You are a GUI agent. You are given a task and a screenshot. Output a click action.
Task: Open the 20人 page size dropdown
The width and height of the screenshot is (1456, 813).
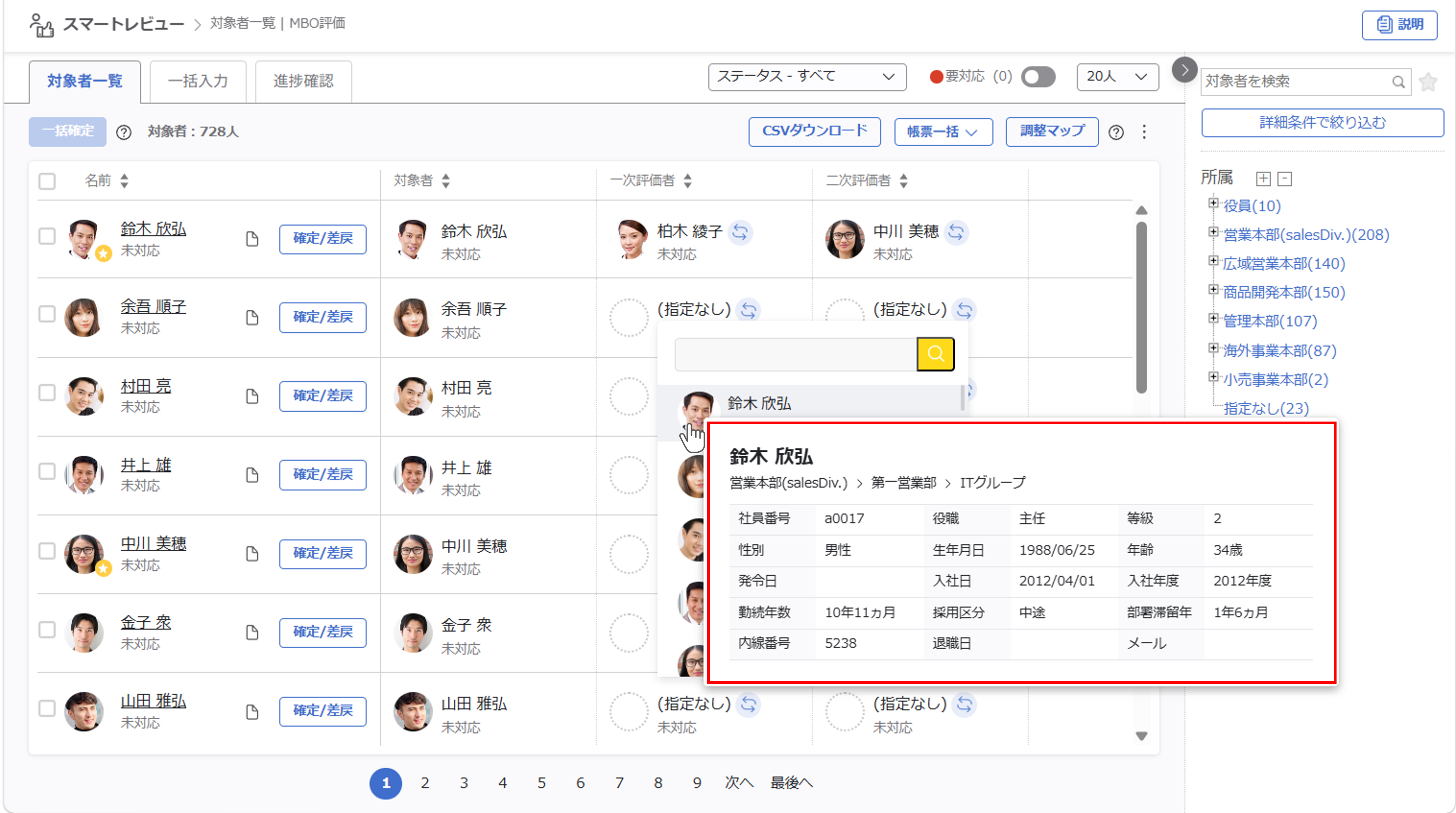(x=1117, y=76)
